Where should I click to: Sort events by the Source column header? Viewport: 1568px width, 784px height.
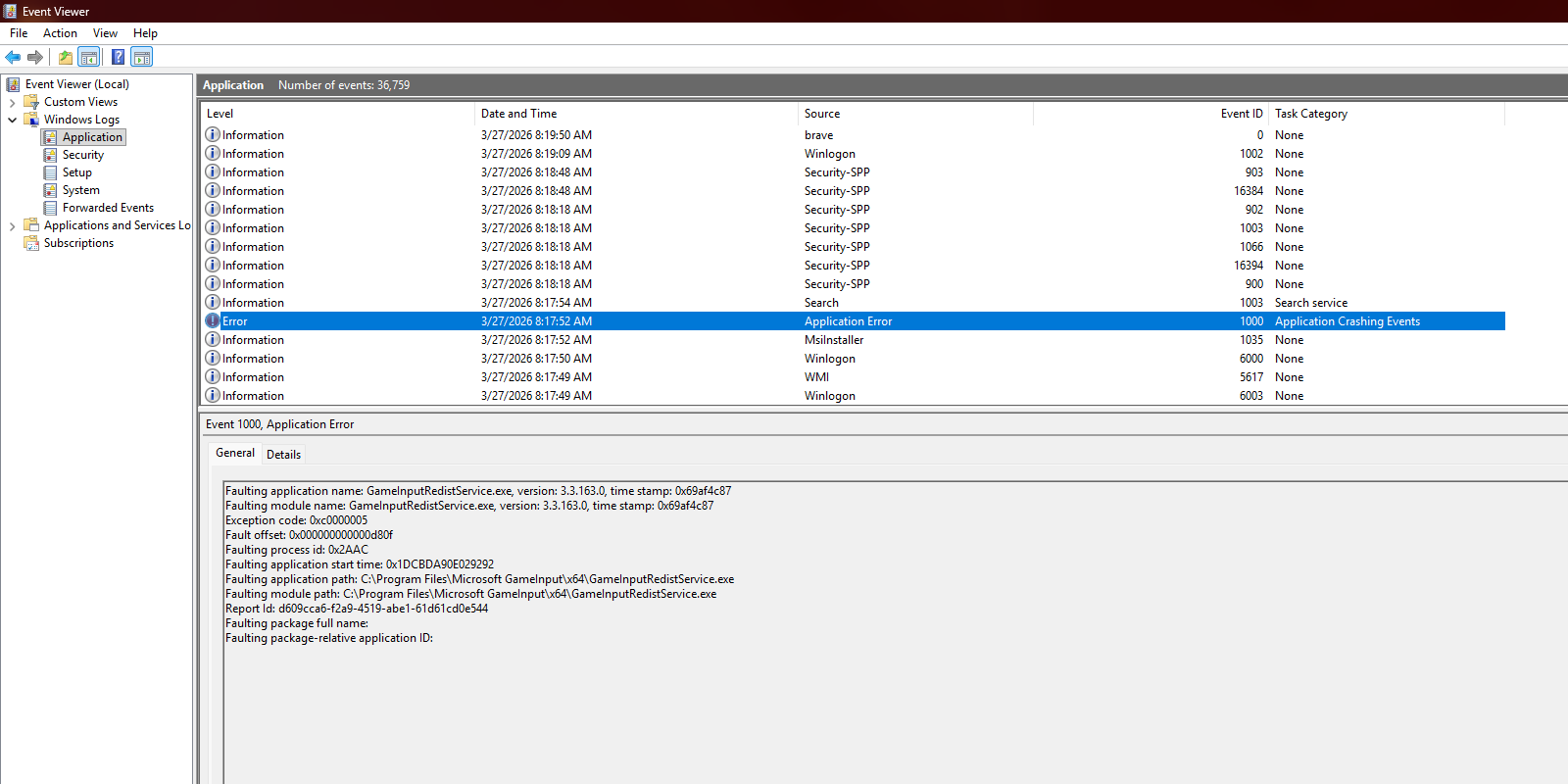point(915,114)
